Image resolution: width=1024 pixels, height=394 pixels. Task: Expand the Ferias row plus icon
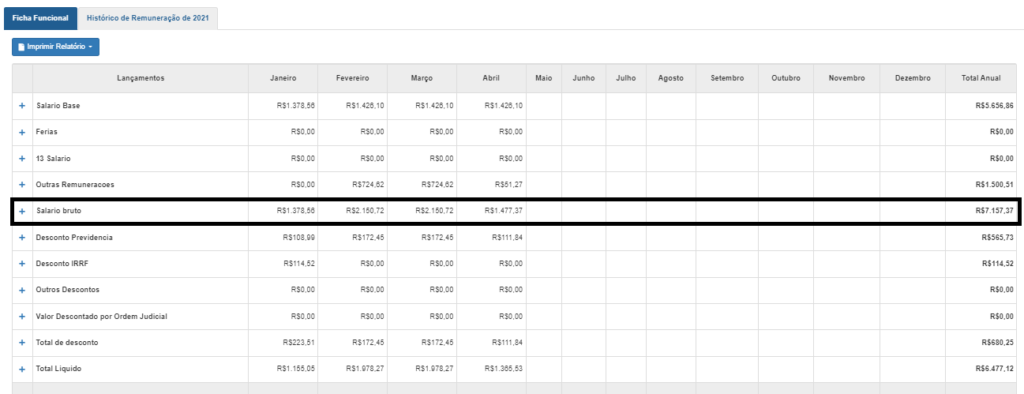[x=22, y=132]
